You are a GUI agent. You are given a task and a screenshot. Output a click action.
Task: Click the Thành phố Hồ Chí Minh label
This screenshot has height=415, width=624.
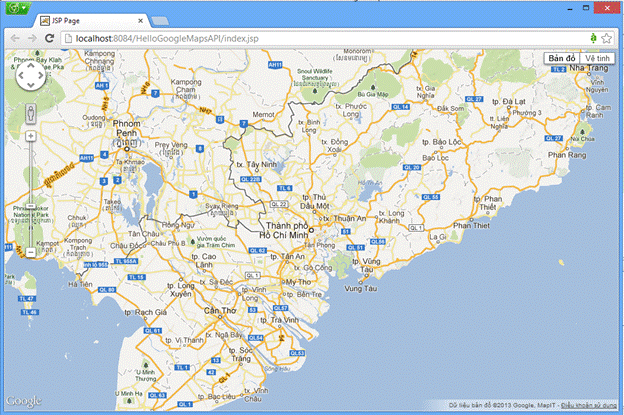click(x=284, y=230)
